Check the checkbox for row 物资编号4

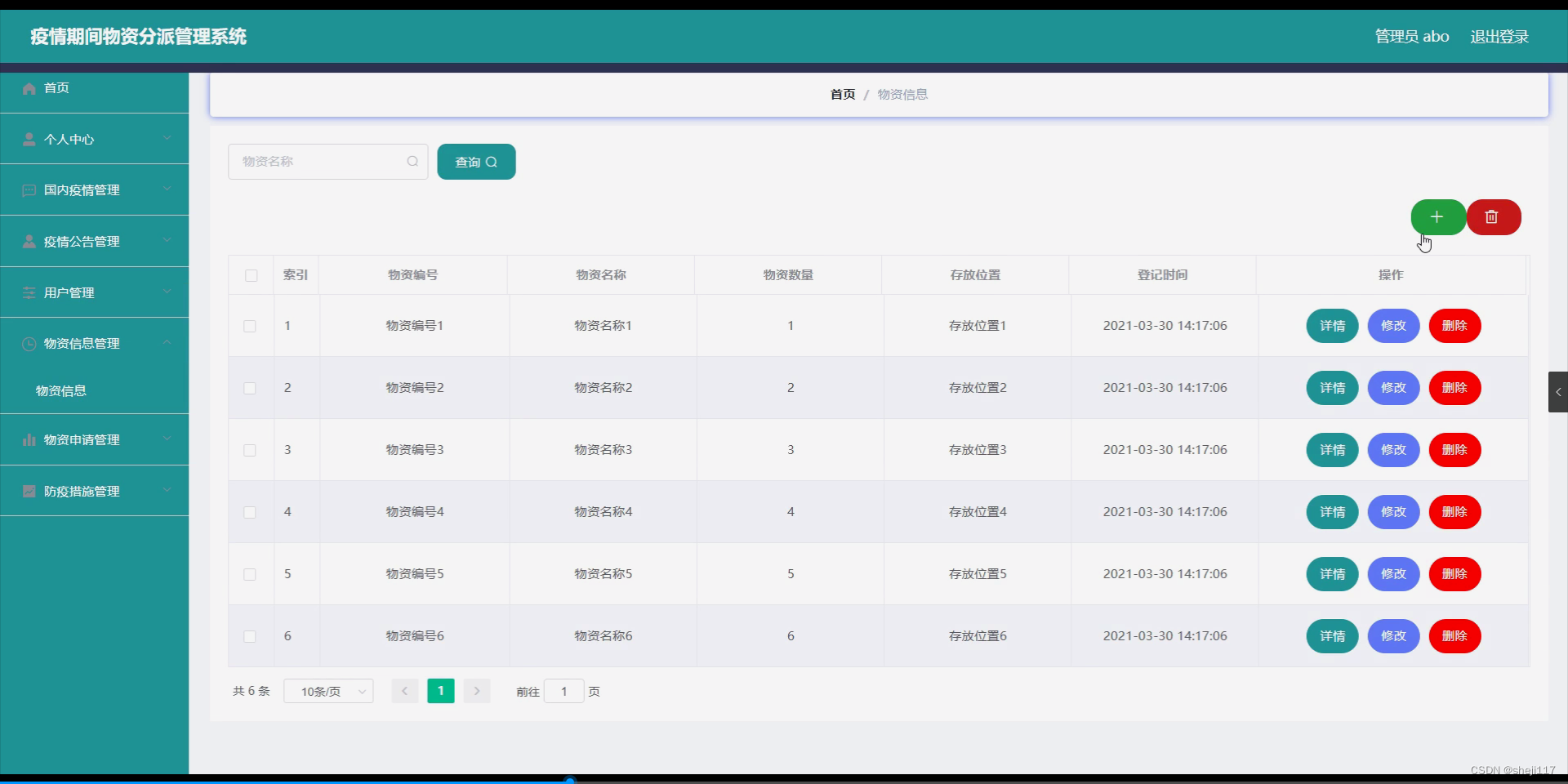pos(250,512)
